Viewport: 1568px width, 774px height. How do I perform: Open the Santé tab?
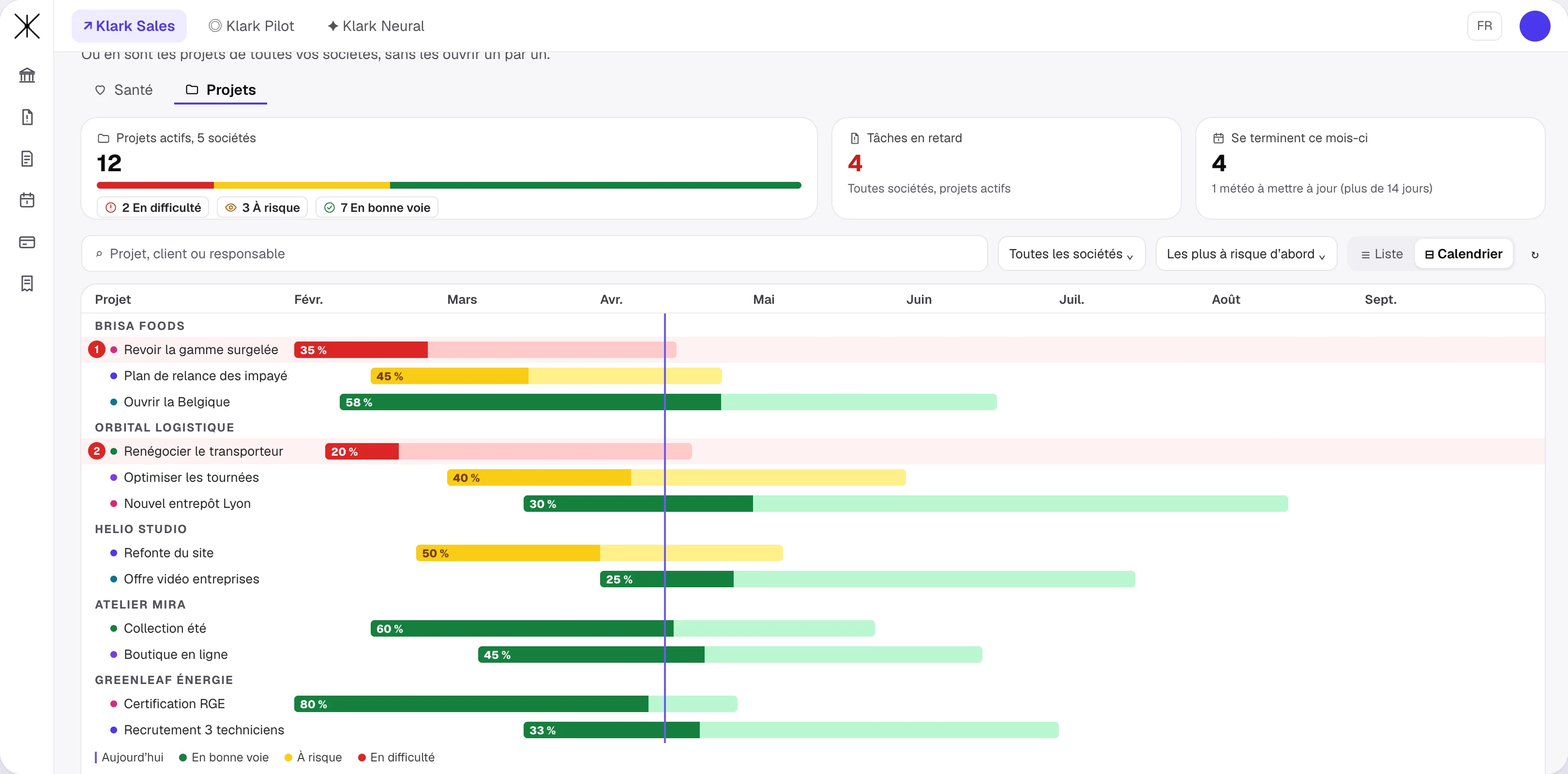click(x=125, y=90)
